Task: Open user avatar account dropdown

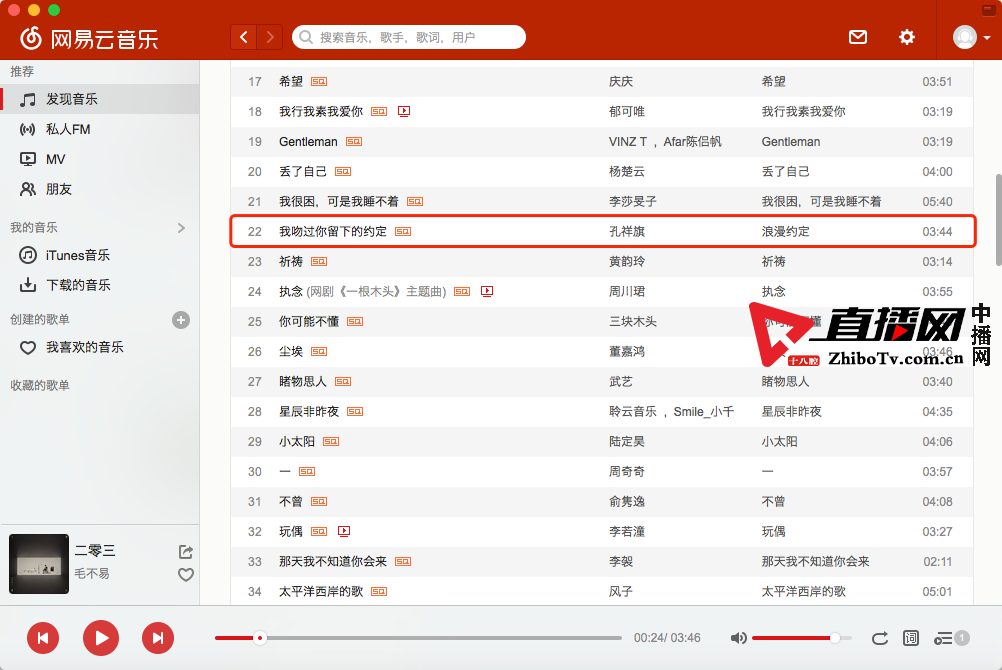Action: coord(971,37)
